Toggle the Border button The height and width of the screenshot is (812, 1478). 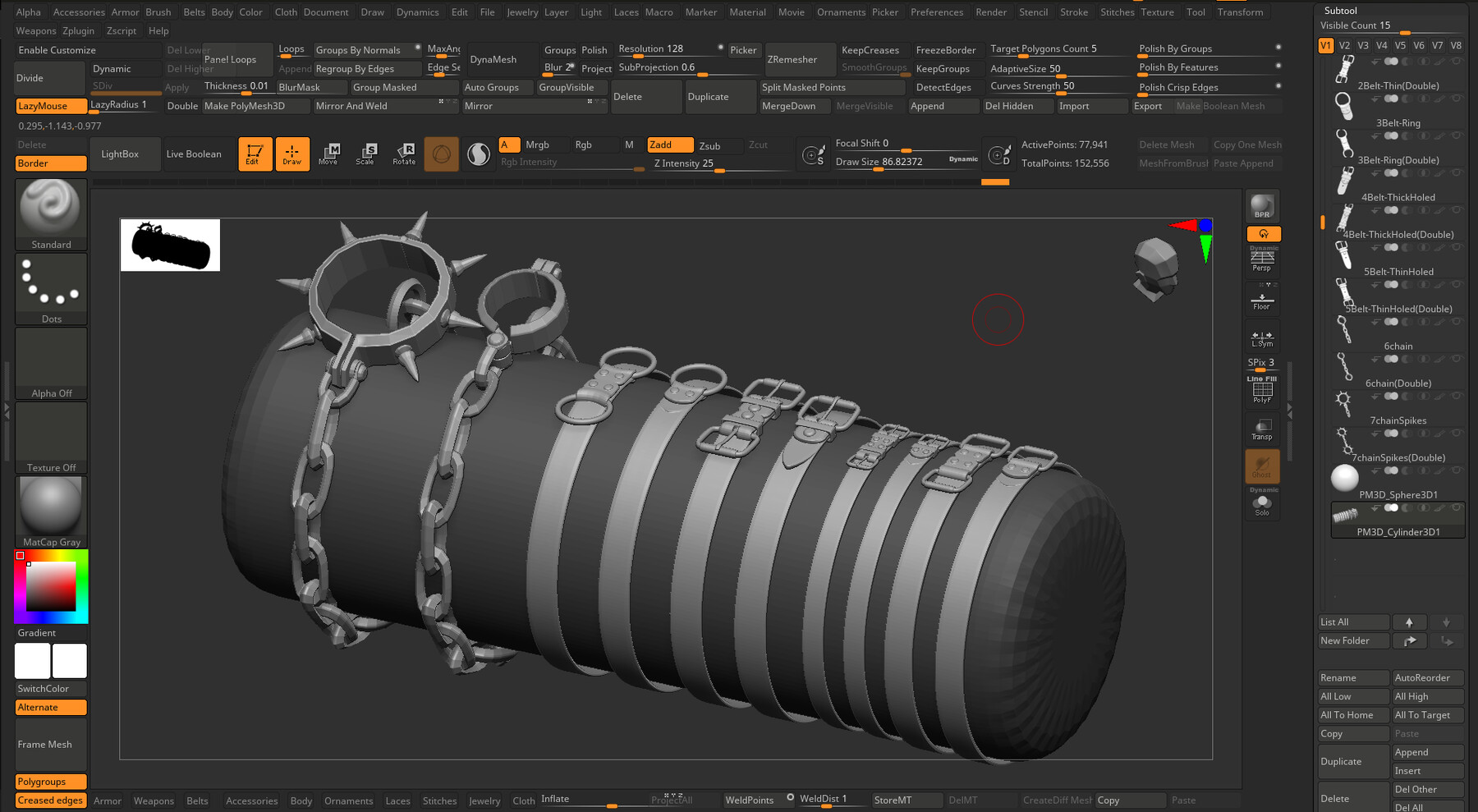click(x=51, y=163)
